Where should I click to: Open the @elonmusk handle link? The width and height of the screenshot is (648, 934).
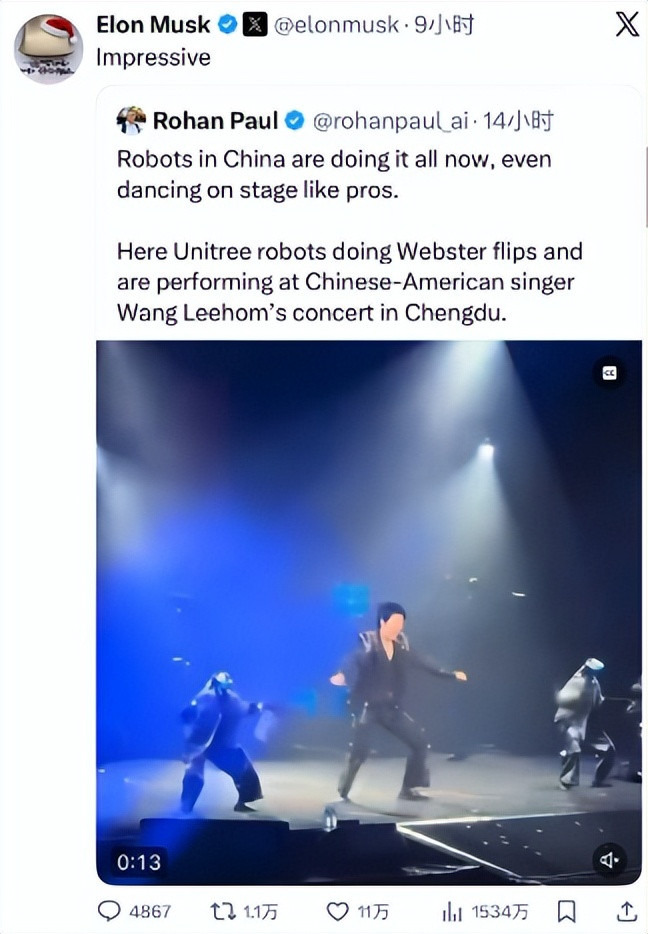pyautogui.click(x=337, y=24)
